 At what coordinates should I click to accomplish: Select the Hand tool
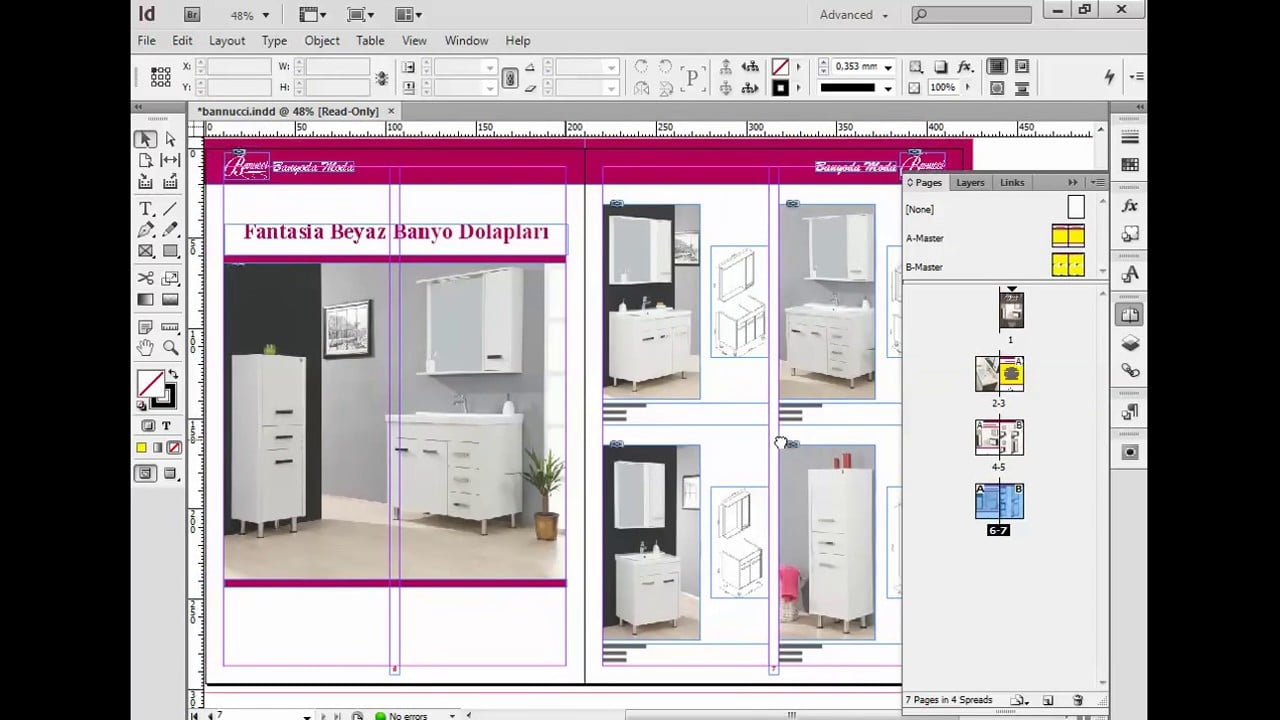tap(146, 348)
